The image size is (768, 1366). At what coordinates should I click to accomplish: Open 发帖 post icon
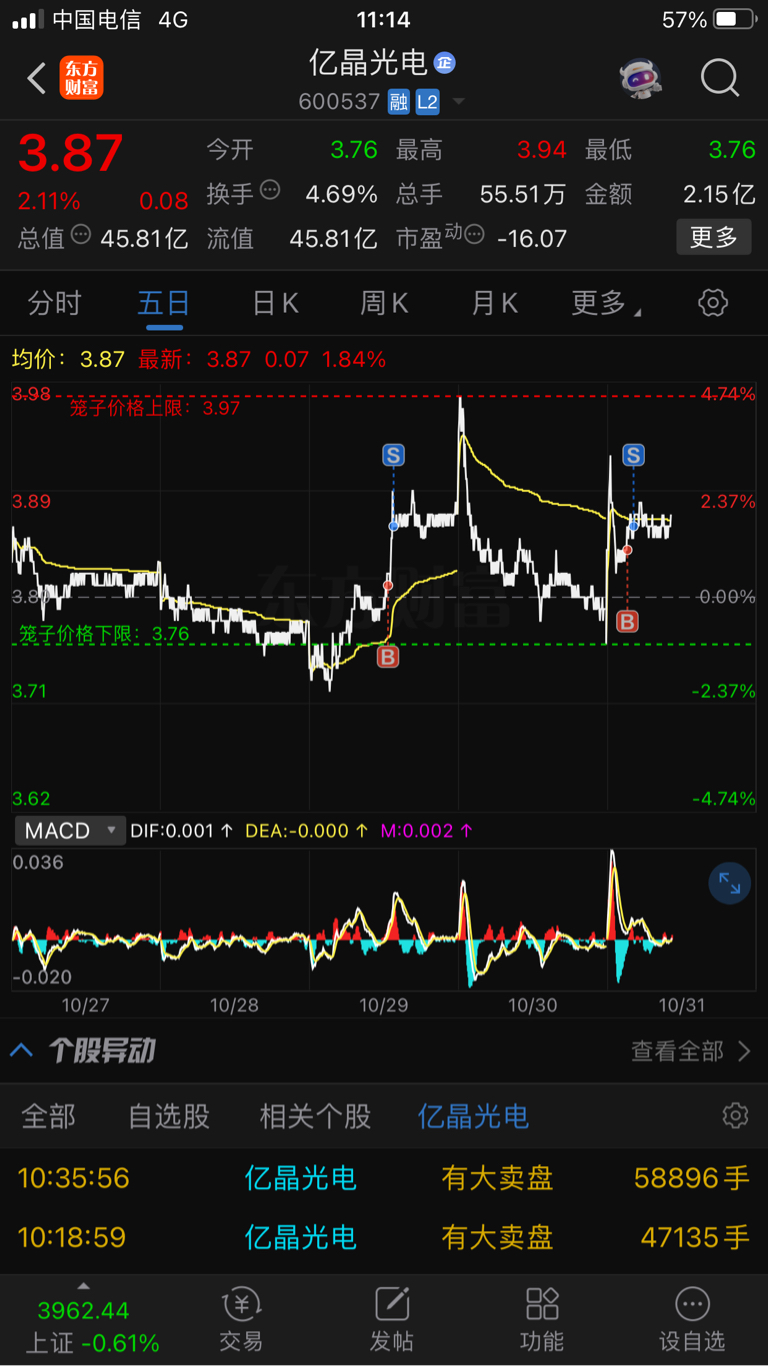click(x=391, y=1320)
